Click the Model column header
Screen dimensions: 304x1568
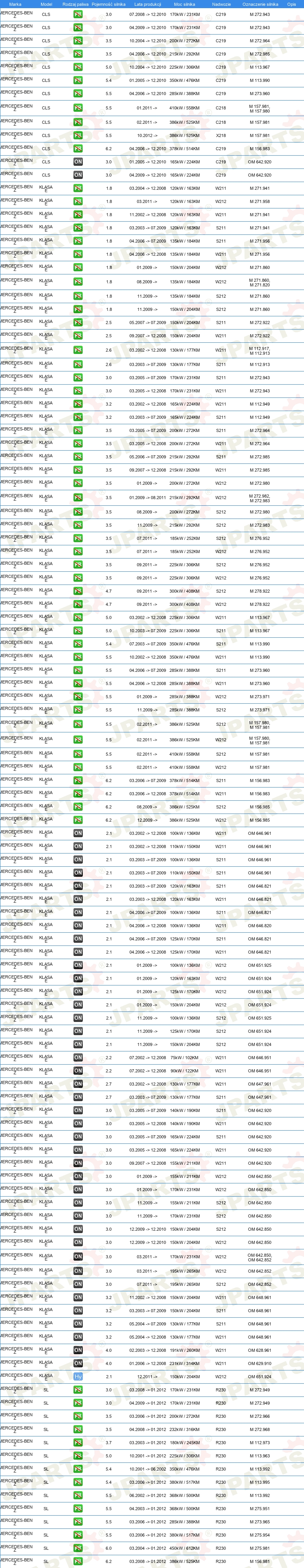click(46, 4)
